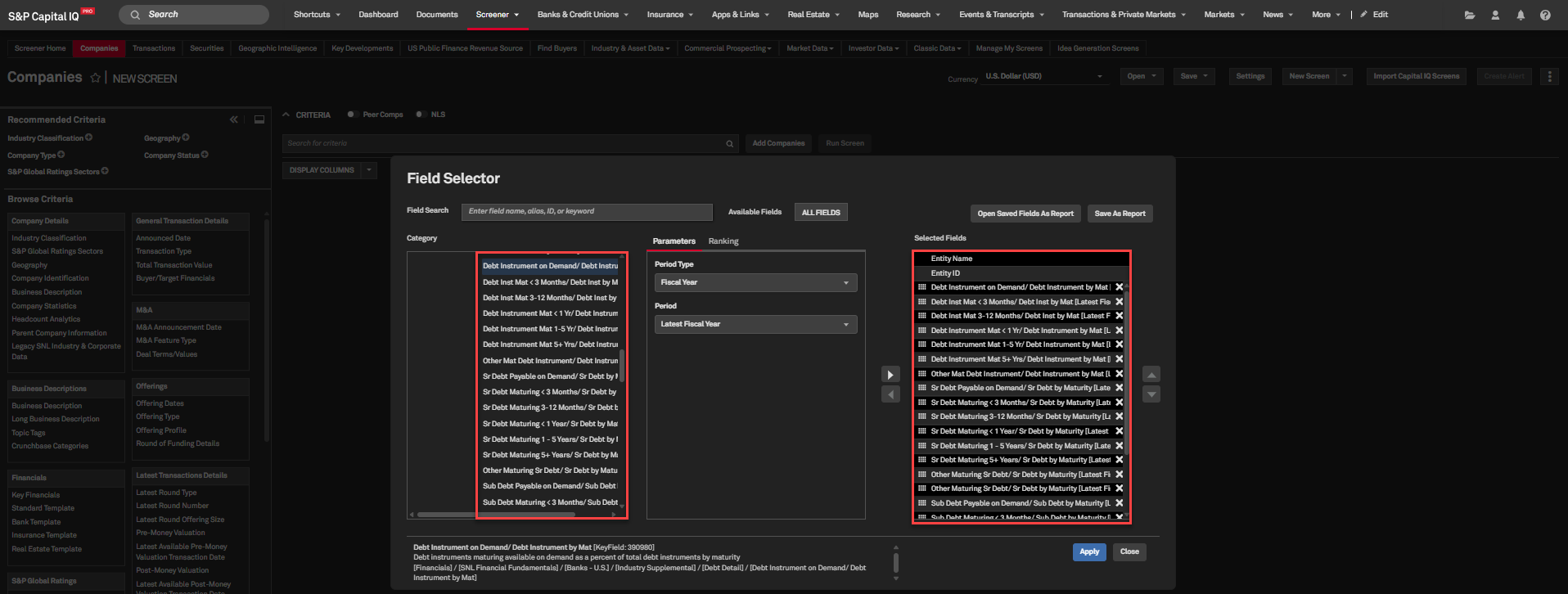Remove Sr Debt Maturing 1 - 5 Years selected field

[x=1119, y=446]
